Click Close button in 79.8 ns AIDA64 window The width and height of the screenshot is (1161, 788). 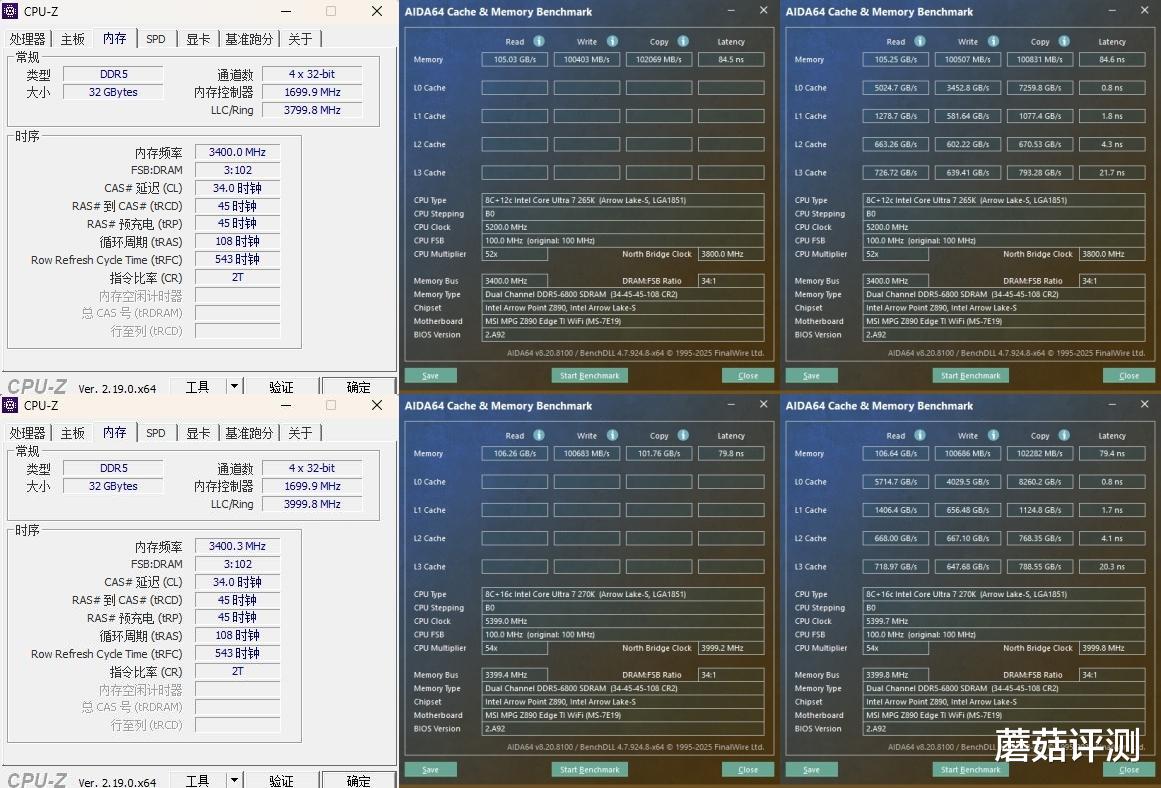pyautogui.click(x=748, y=769)
